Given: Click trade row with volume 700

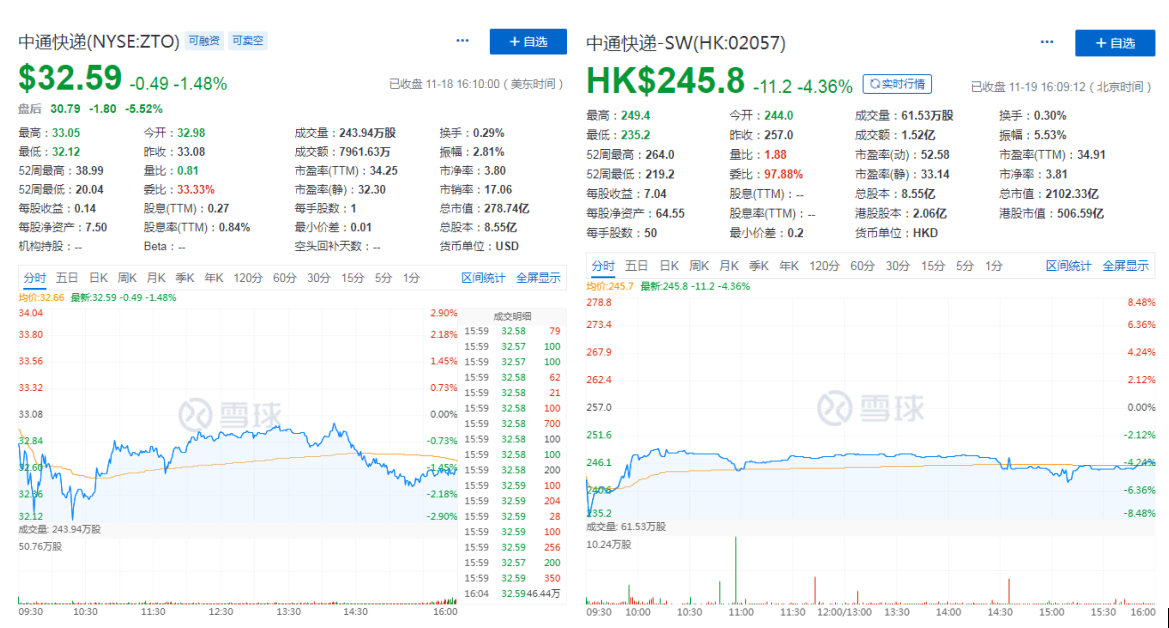Looking at the screenshot, I should pos(512,424).
